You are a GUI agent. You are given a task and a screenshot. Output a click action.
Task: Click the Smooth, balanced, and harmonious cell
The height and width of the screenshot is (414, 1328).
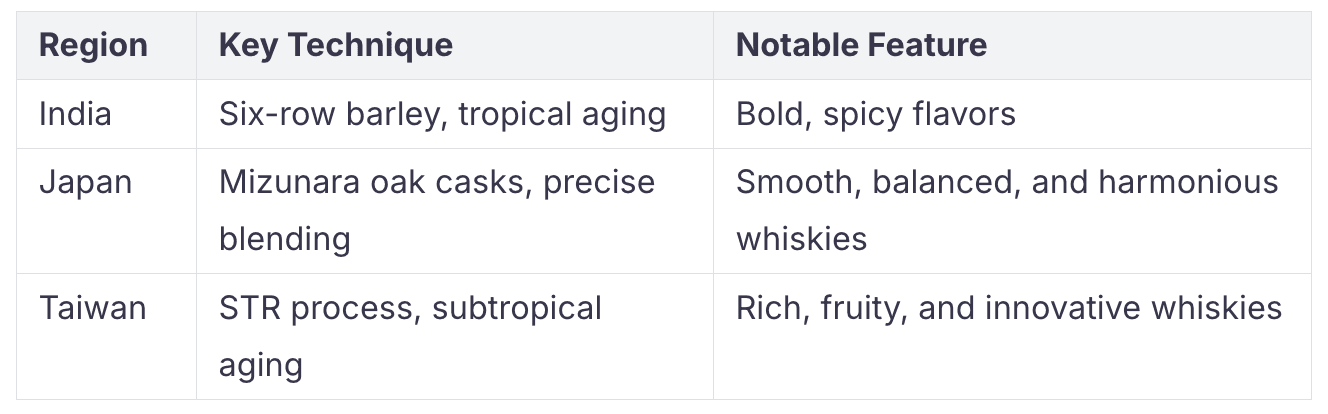click(x=1012, y=211)
